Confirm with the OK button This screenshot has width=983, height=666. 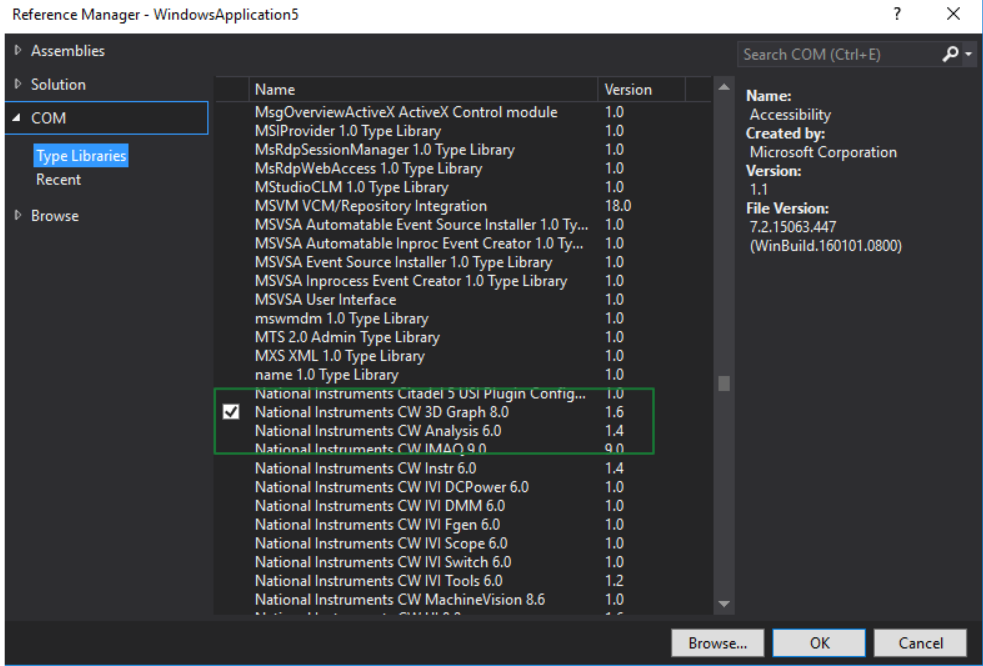pyautogui.click(x=819, y=643)
